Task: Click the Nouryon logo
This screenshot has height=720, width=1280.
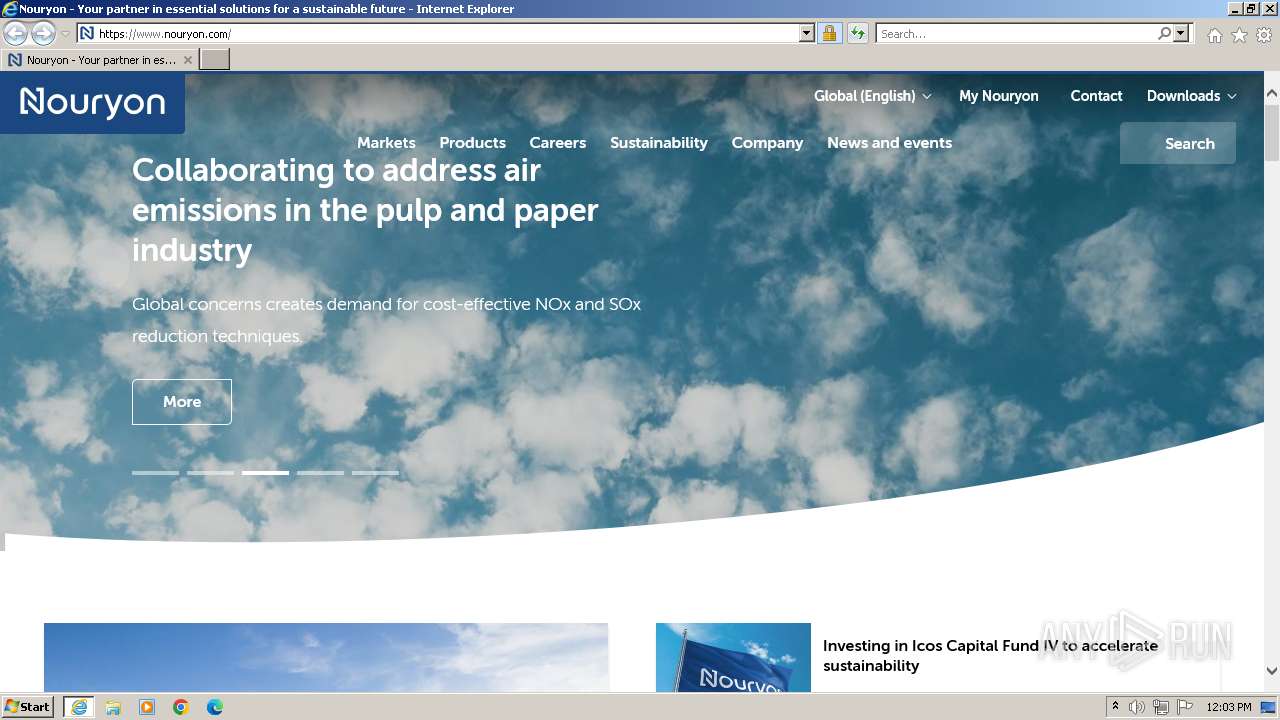Action: (x=92, y=102)
